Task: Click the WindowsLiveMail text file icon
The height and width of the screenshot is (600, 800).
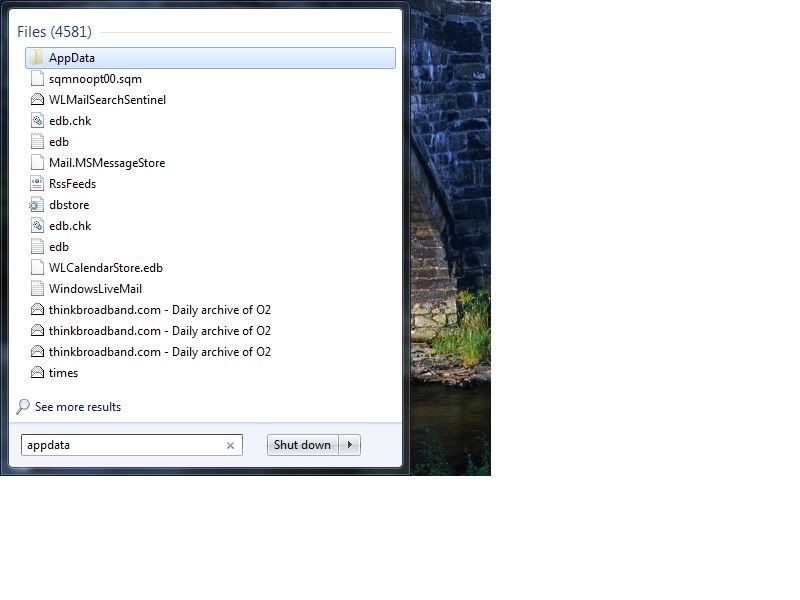Action: point(37,289)
